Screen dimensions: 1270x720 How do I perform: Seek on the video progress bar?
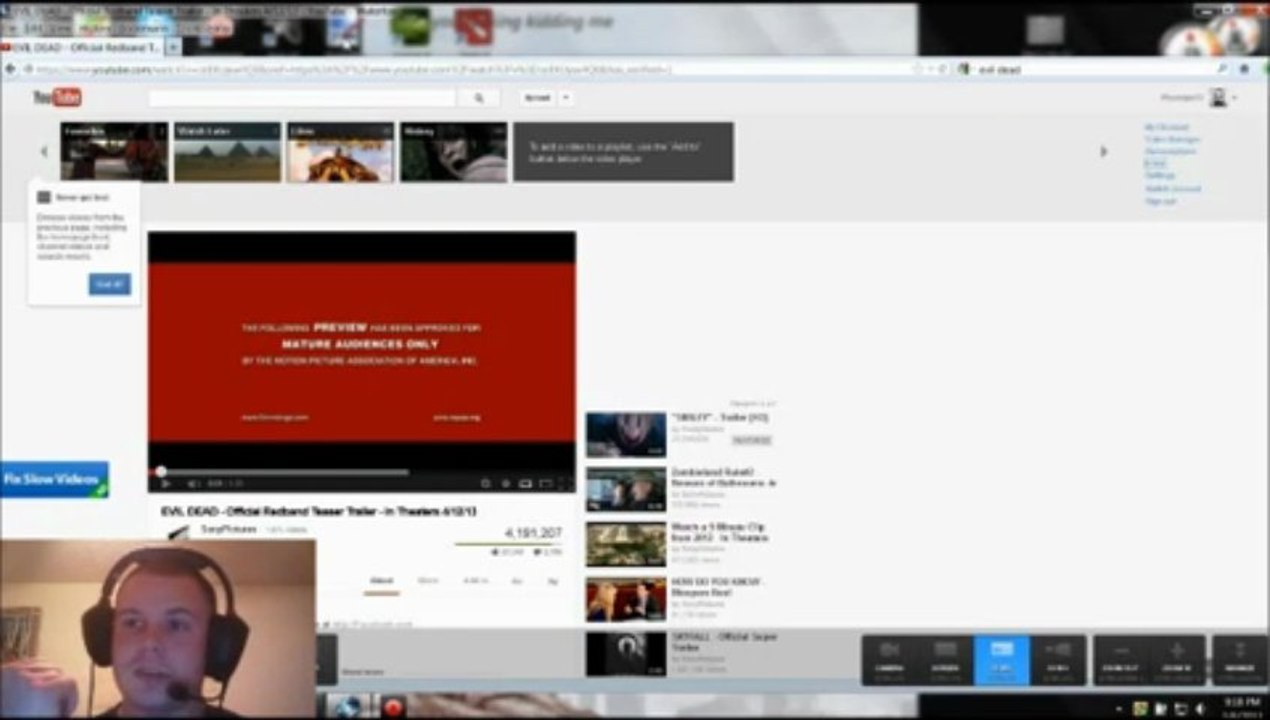[x=363, y=471]
